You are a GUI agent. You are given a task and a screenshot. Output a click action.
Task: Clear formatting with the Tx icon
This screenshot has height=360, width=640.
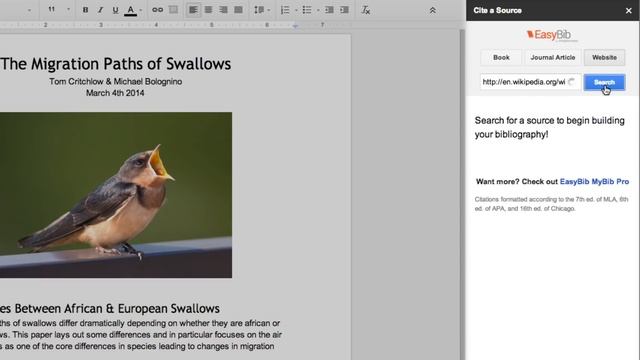(x=366, y=10)
